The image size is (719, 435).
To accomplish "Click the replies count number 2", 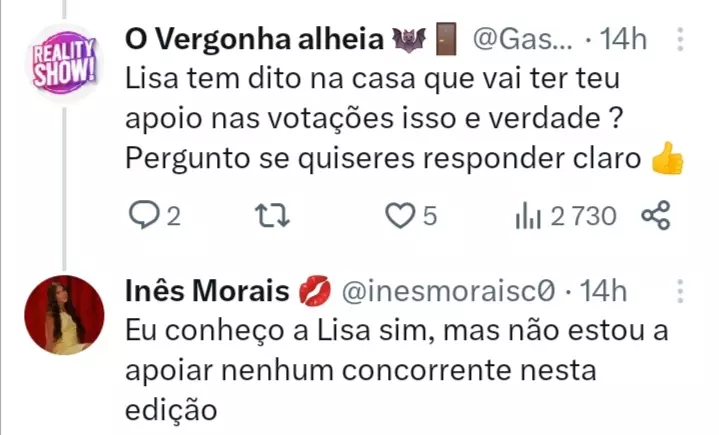I will tap(173, 215).
